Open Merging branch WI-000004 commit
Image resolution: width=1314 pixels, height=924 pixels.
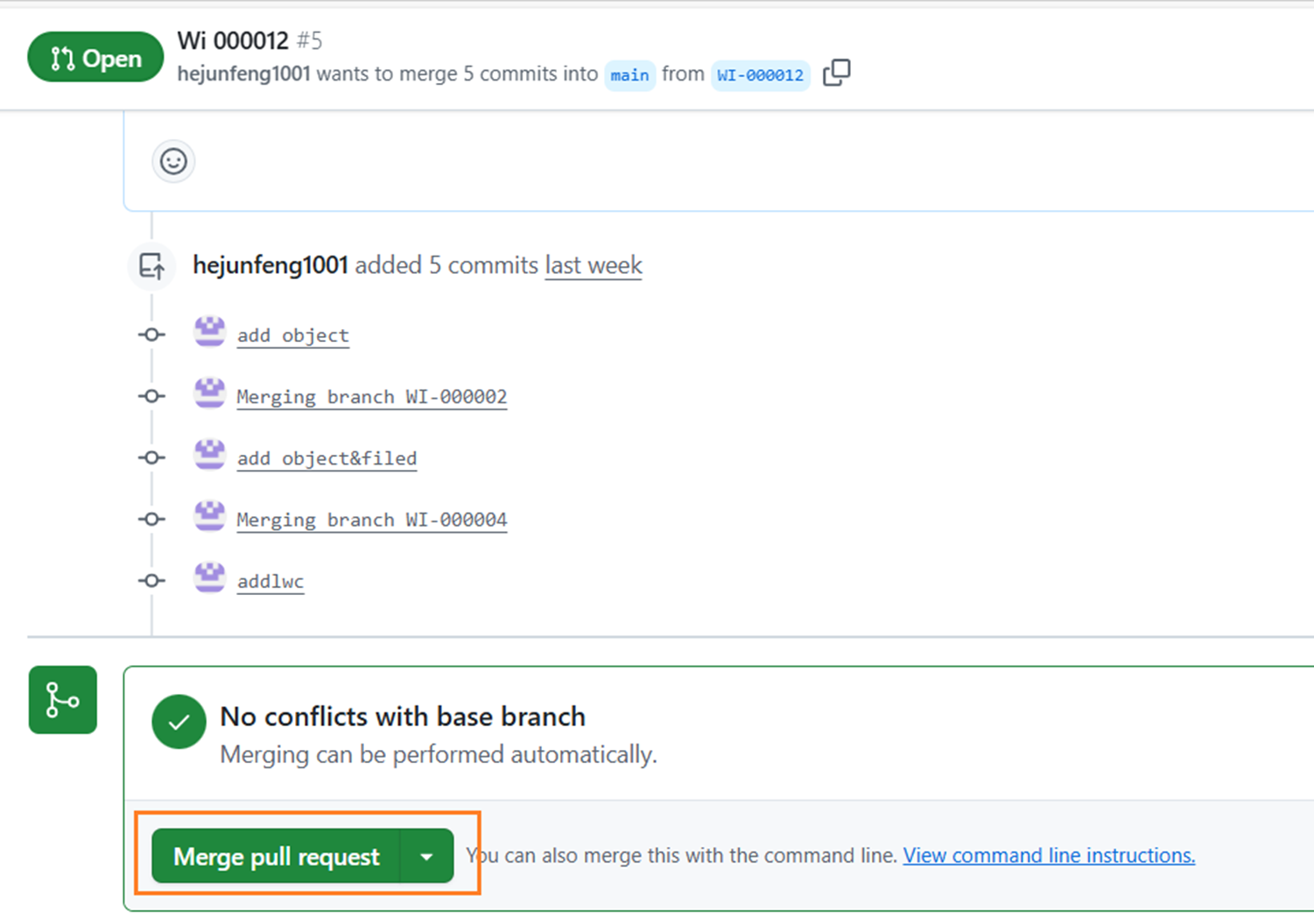(x=371, y=520)
